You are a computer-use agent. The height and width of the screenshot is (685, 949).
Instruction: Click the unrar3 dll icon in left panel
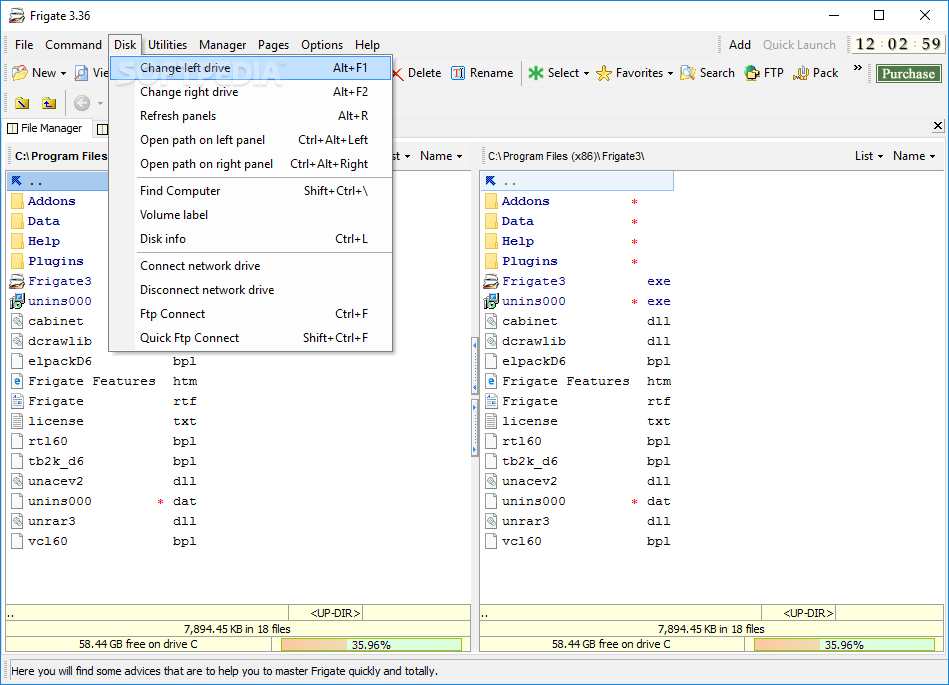(17, 520)
